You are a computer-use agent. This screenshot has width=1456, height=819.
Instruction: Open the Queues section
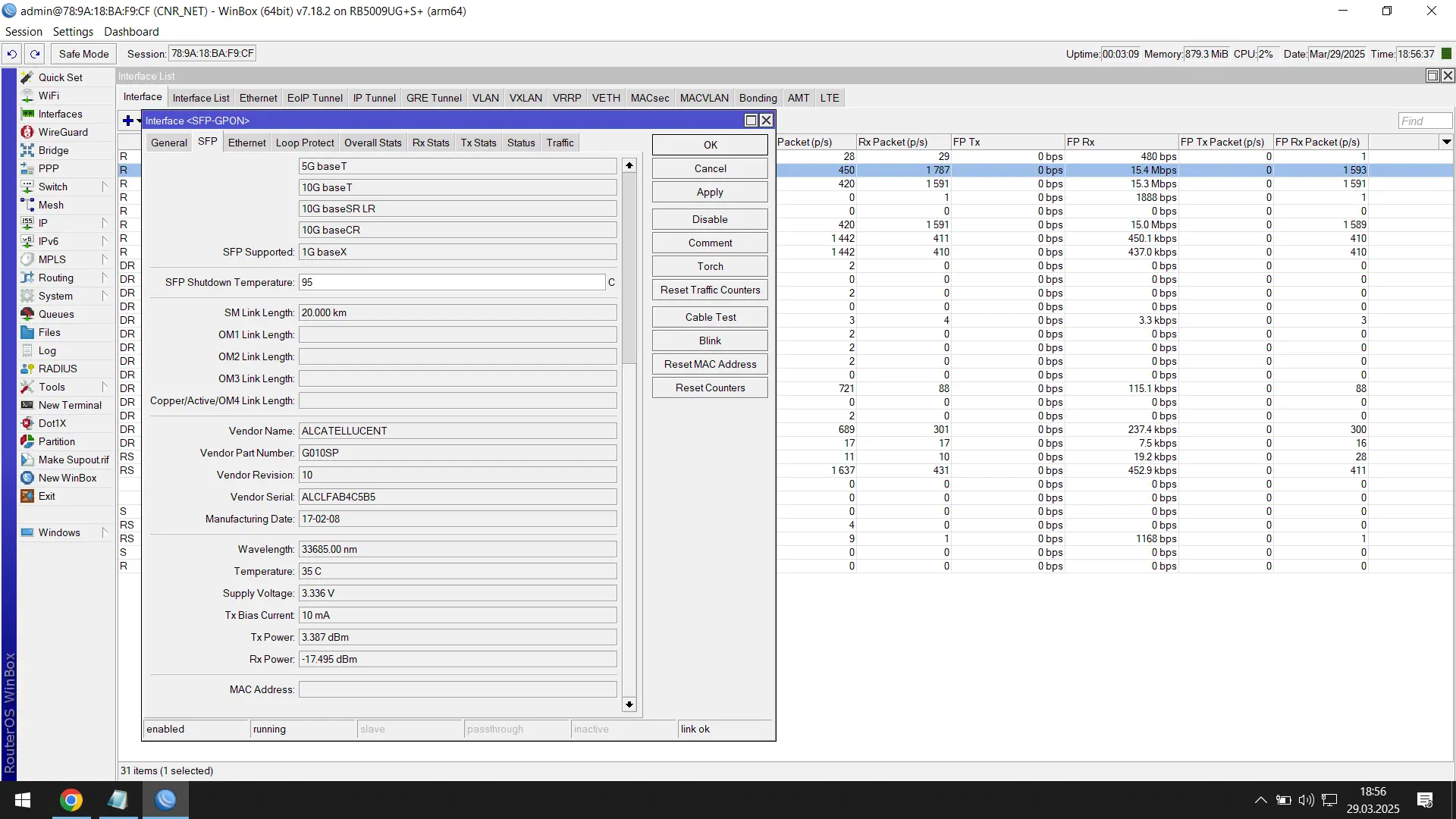[x=56, y=314]
